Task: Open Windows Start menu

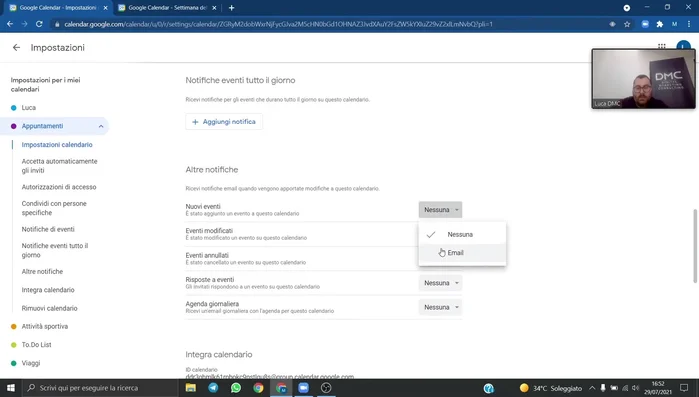Action: [x=11, y=388]
